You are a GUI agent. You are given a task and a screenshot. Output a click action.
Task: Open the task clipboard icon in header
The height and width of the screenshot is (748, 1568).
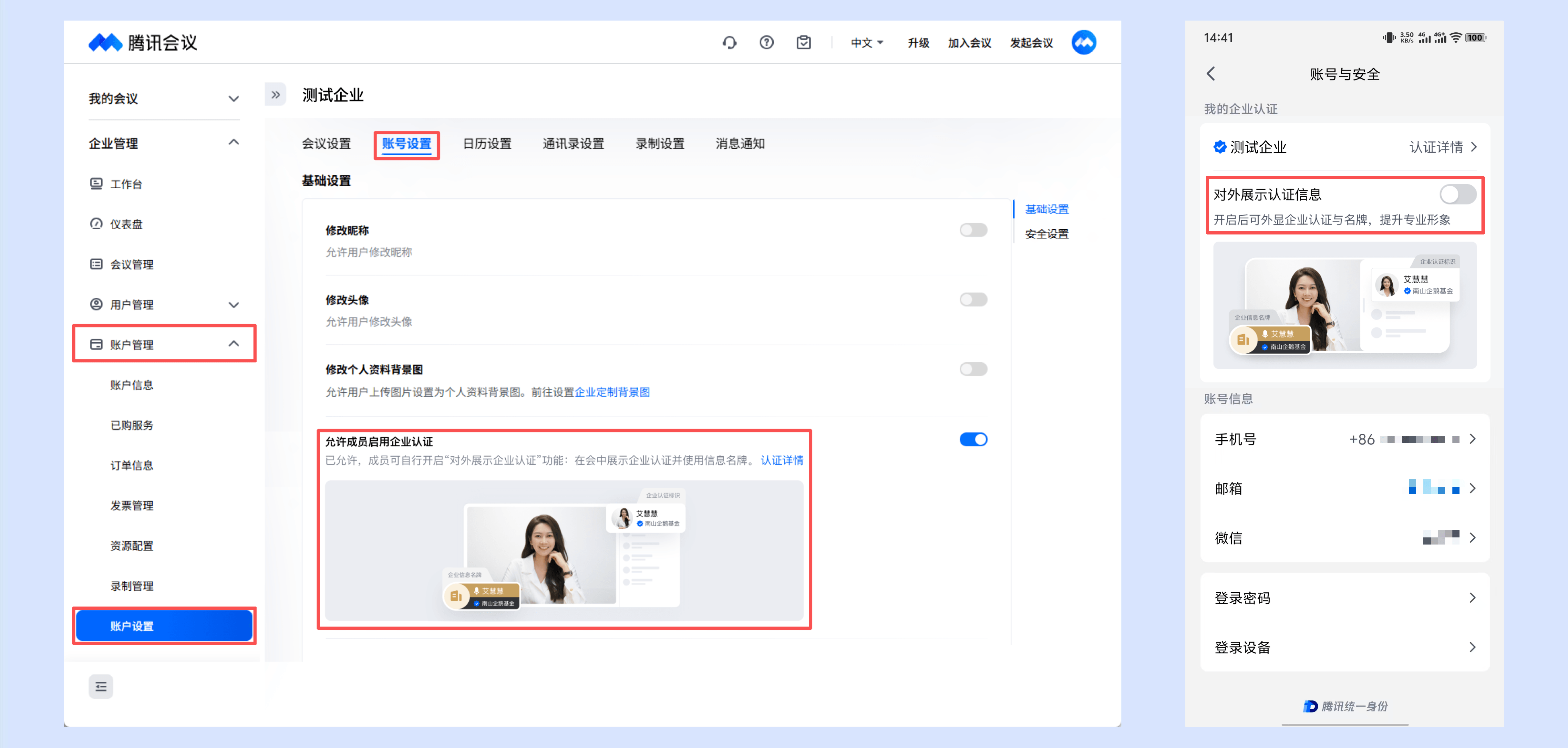pyautogui.click(x=803, y=43)
